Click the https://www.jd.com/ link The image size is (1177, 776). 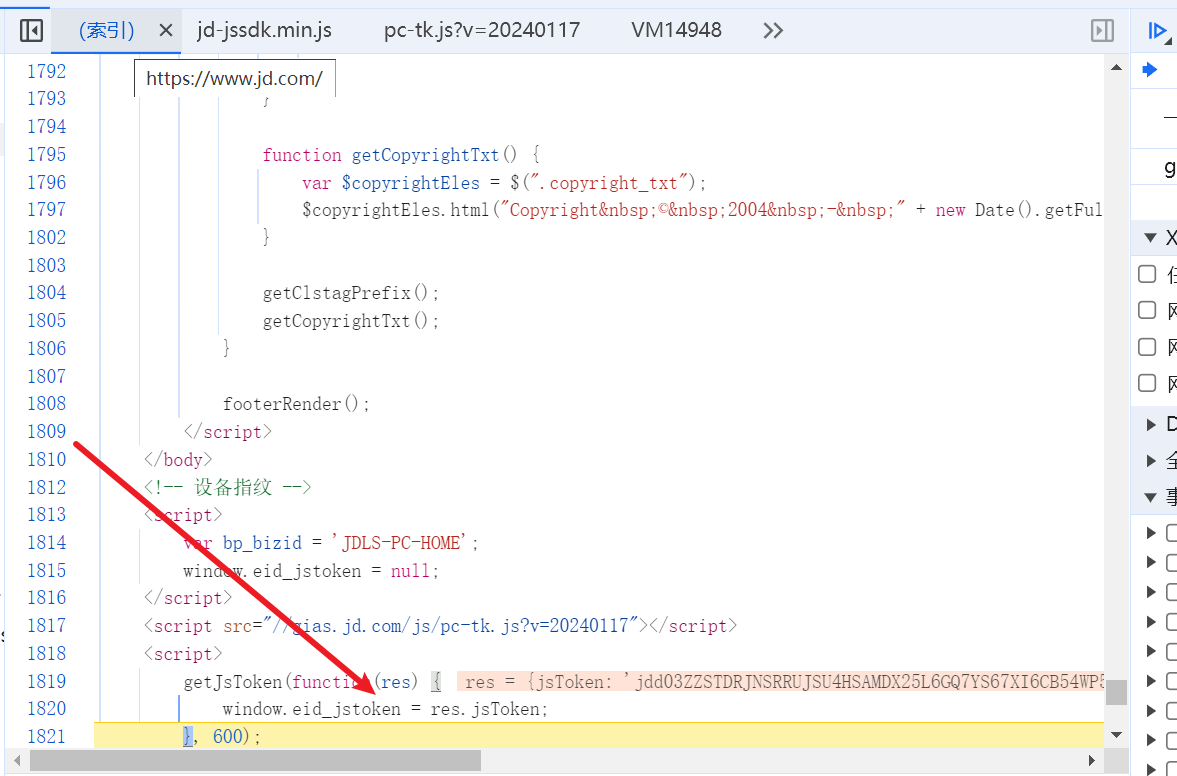click(x=234, y=78)
